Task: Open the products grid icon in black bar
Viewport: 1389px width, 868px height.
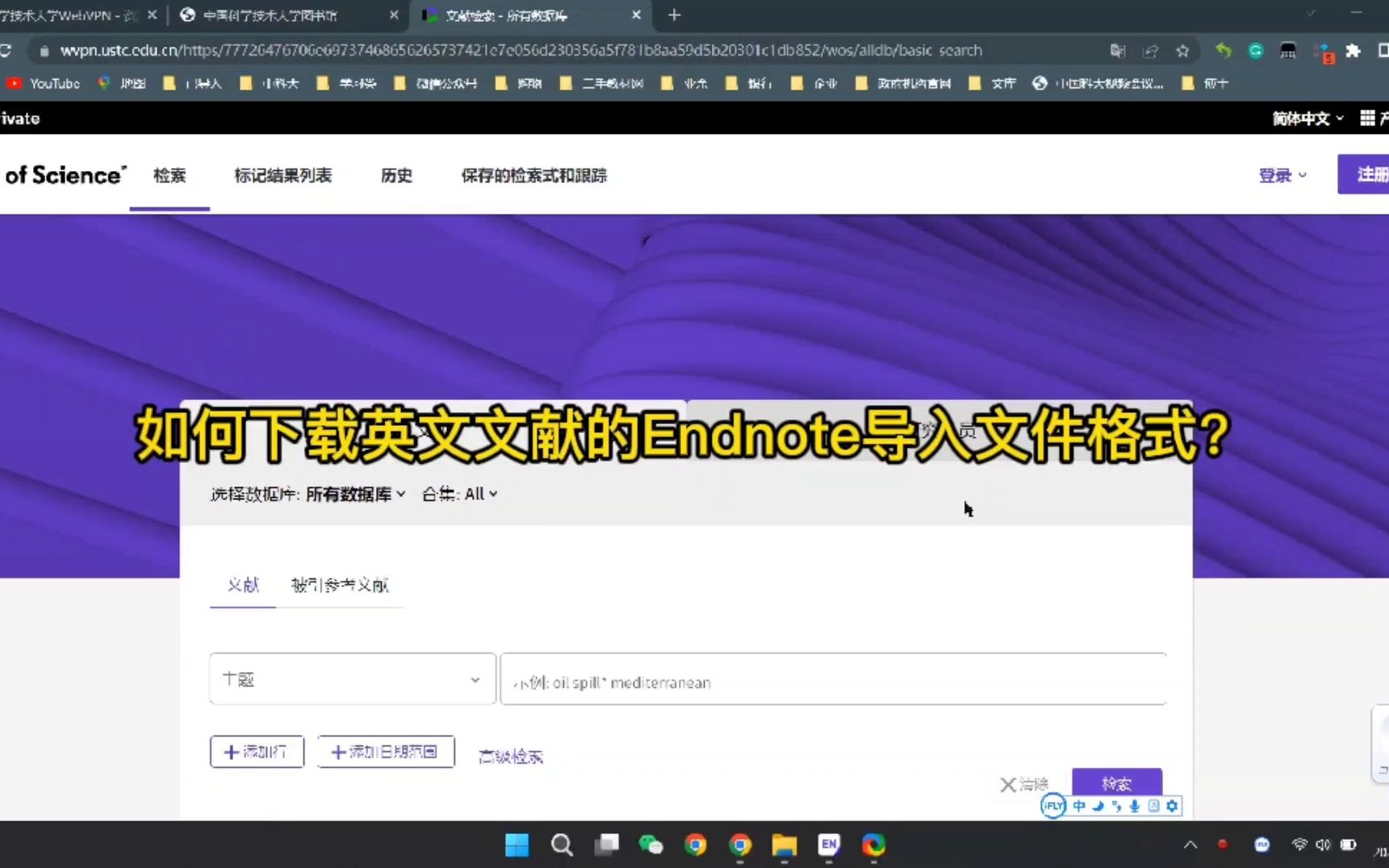Action: point(1367,118)
